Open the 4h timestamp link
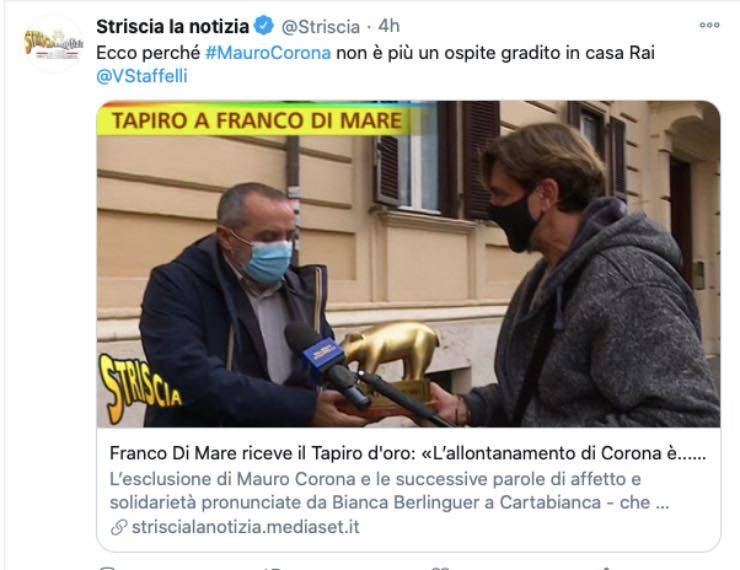Viewport: 740px width, 570px height. (389, 26)
